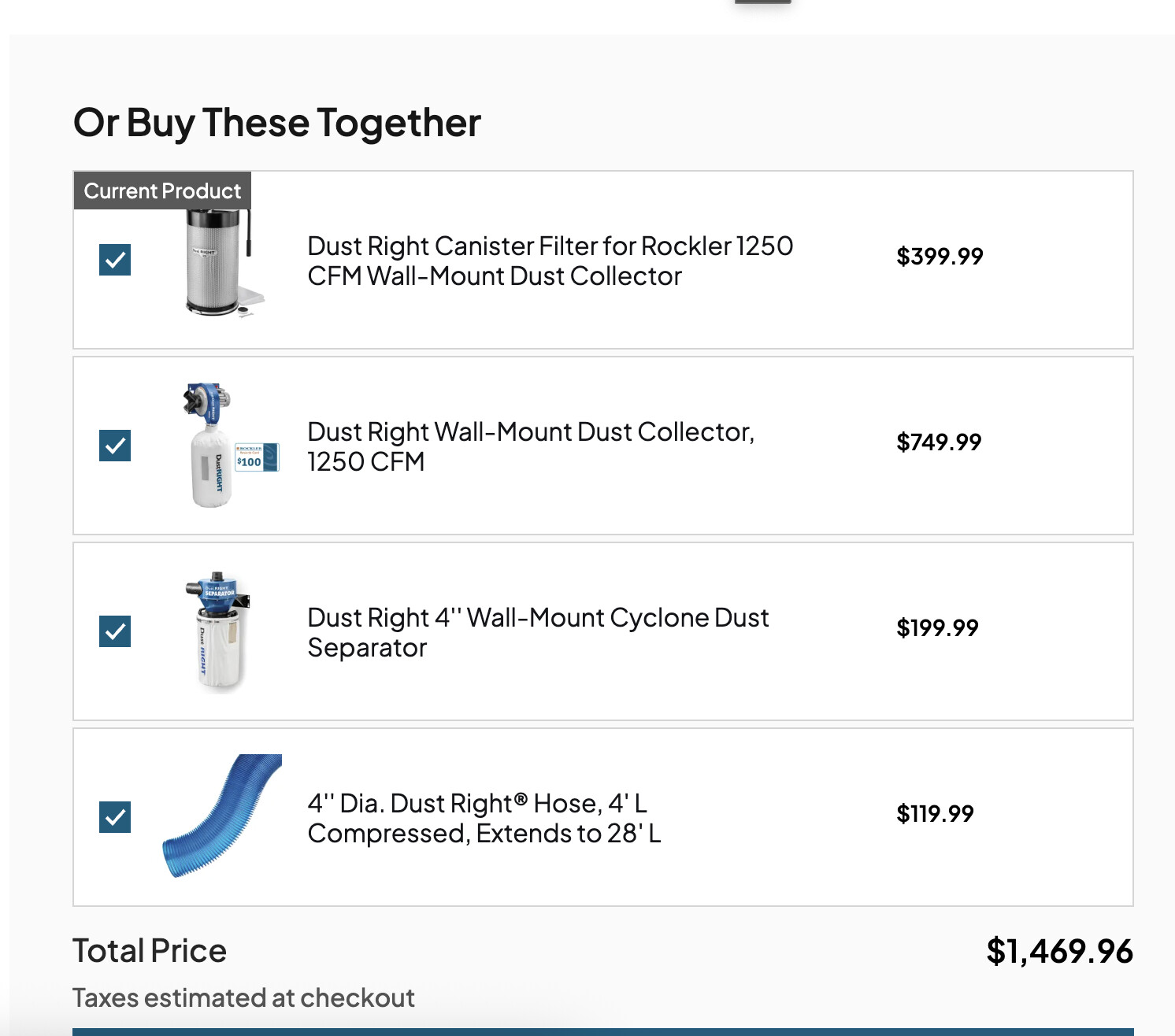The height and width of the screenshot is (1036, 1175).
Task: Select the $199.99 separator price
Action: (937, 627)
